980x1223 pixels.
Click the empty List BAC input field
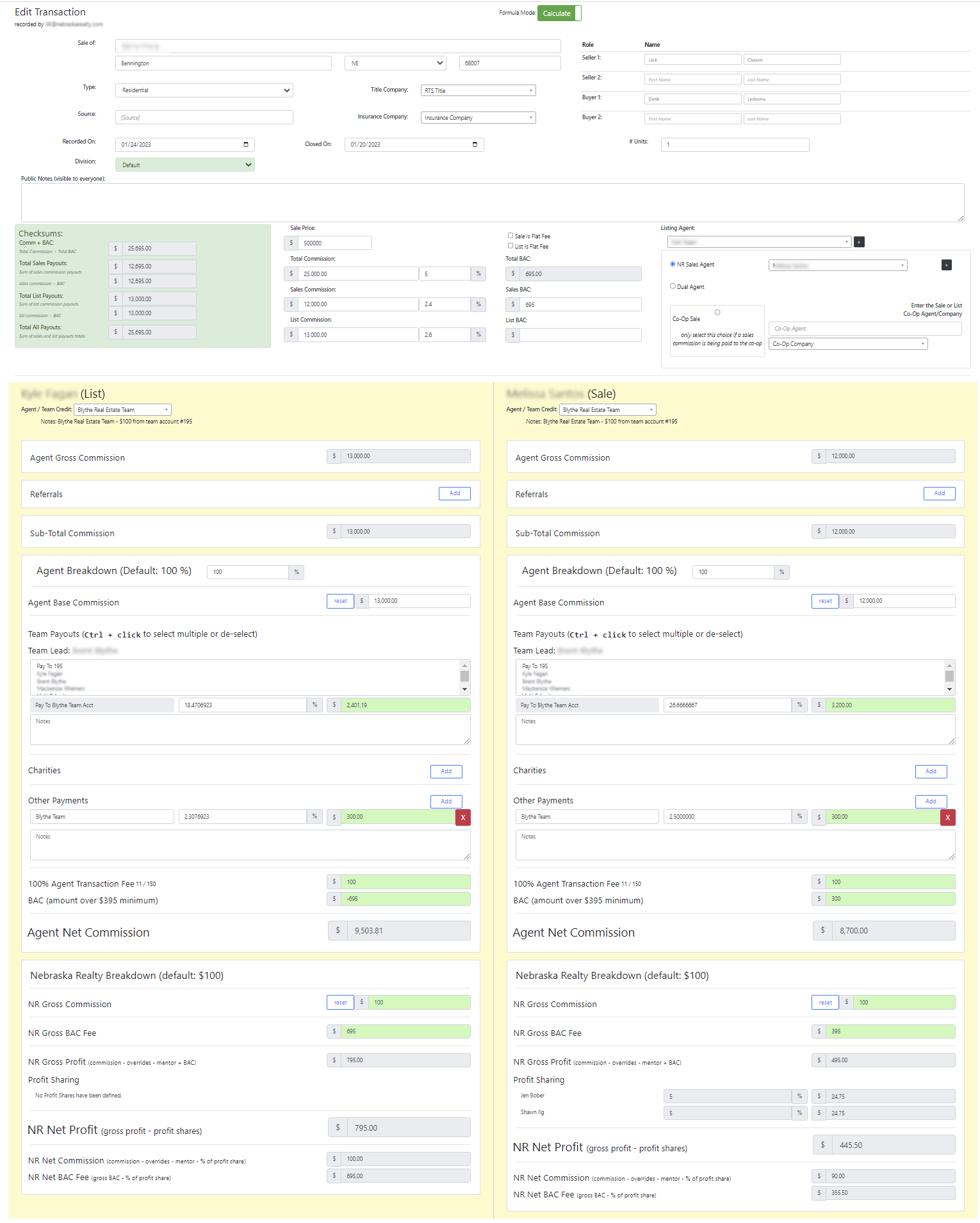pos(580,335)
